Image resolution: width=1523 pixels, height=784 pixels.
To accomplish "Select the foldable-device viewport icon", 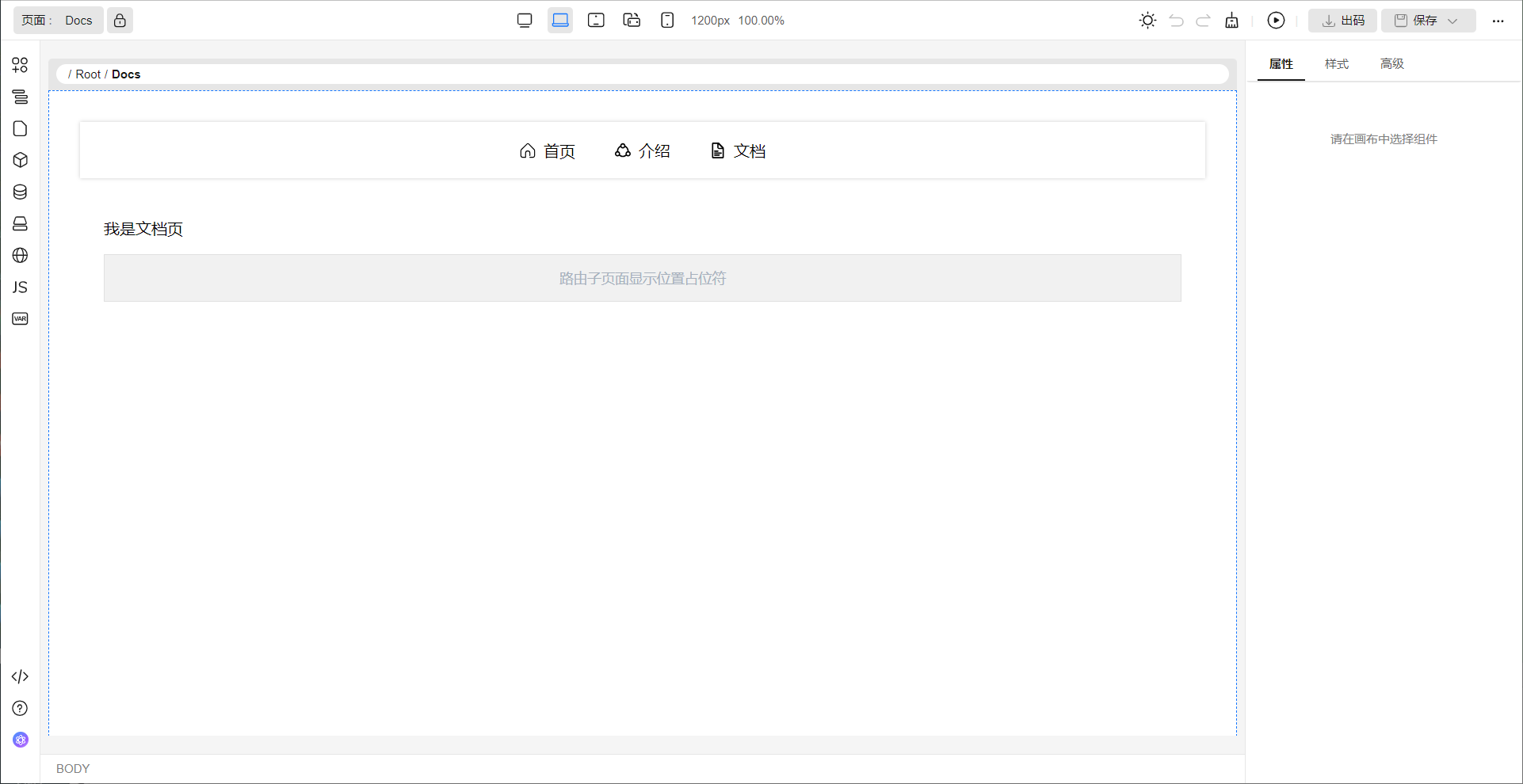I will coord(632,21).
